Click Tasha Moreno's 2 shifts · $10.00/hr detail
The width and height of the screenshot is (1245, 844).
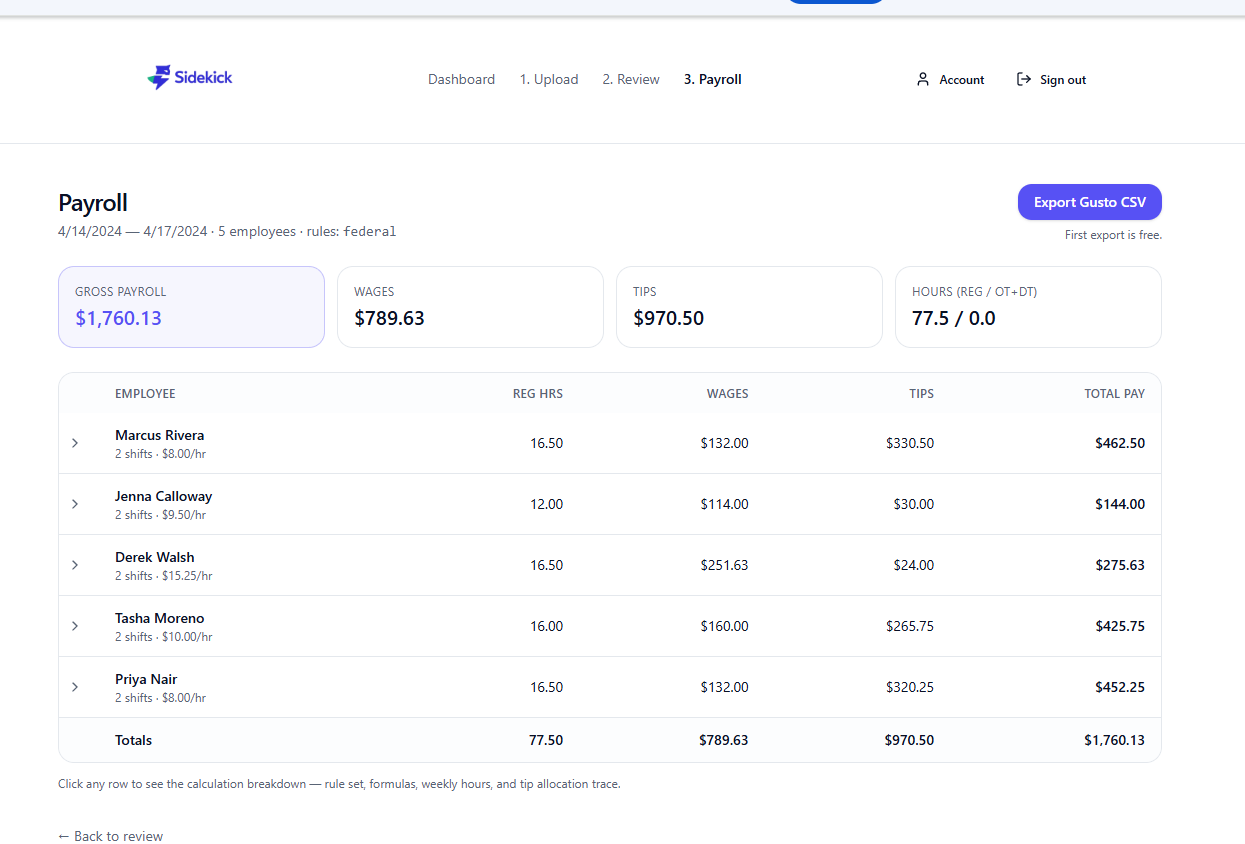point(164,637)
